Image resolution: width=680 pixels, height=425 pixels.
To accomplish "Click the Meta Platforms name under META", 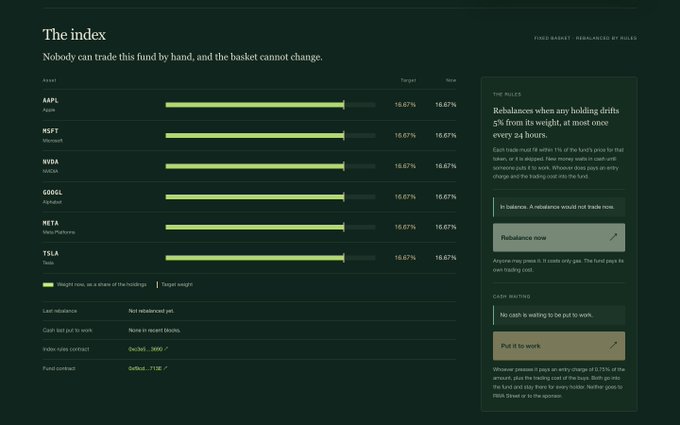I will coord(59,232).
